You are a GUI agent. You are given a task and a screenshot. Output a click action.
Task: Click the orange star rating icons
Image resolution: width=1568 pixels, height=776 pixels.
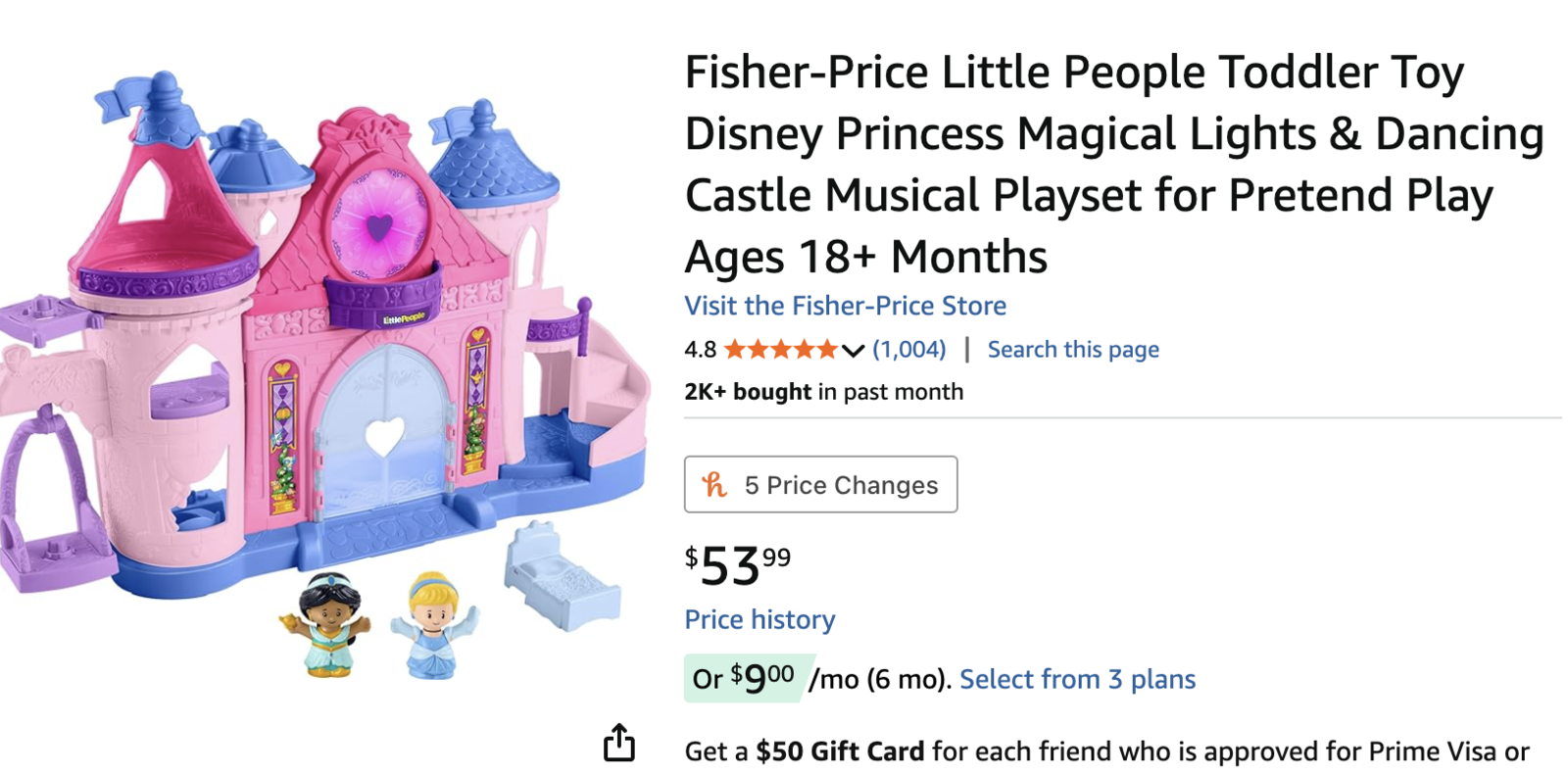pyautogui.click(x=780, y=350)
